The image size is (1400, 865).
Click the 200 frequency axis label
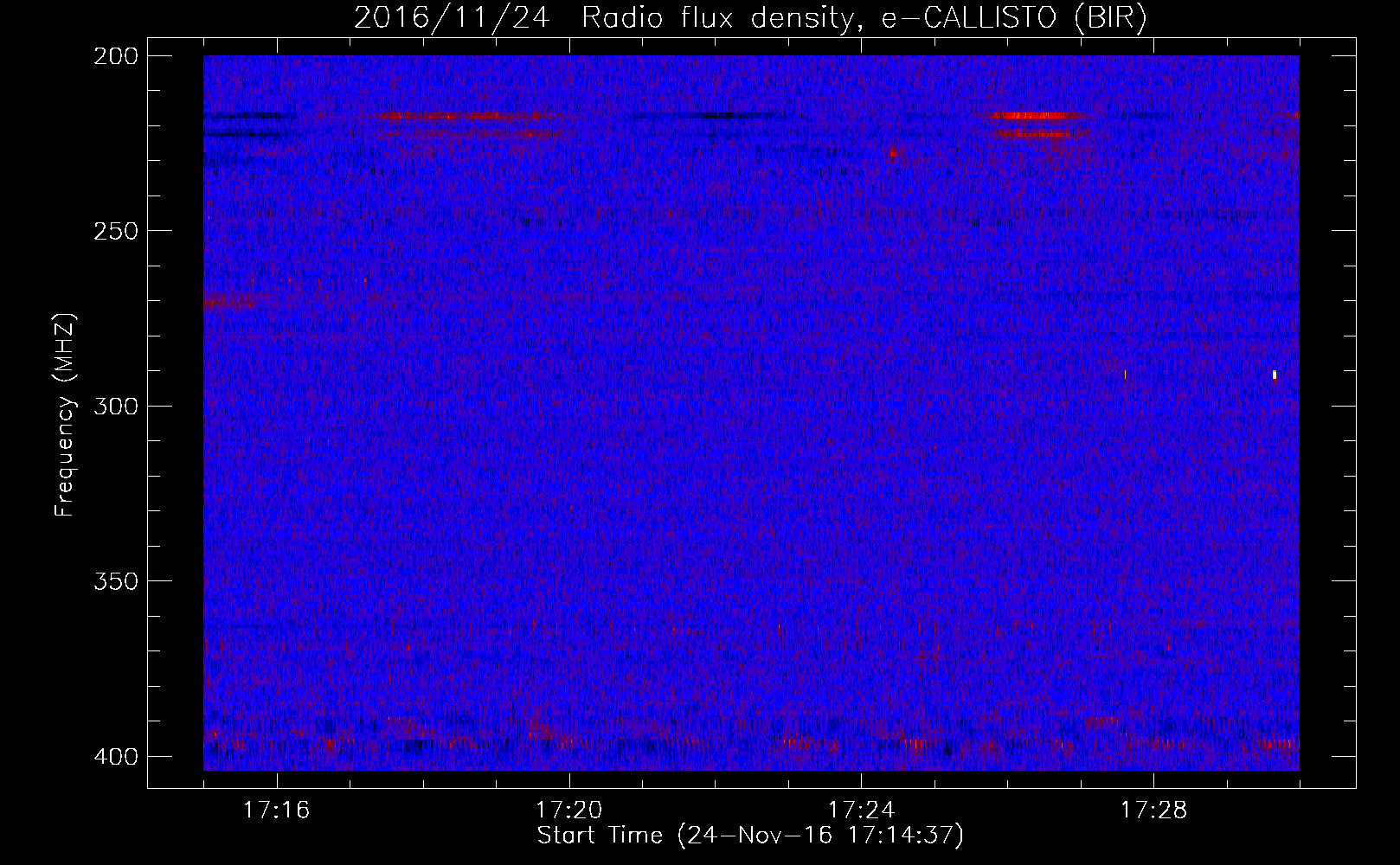pos(115,56)
